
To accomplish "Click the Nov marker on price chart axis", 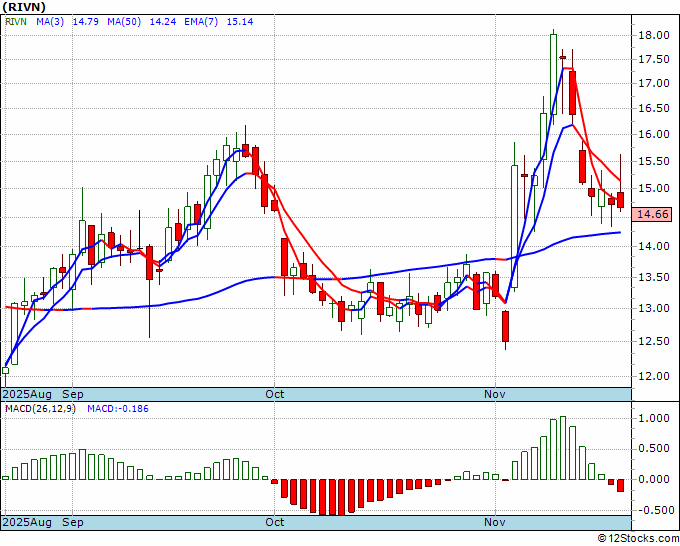I will (x=496, y=394).
